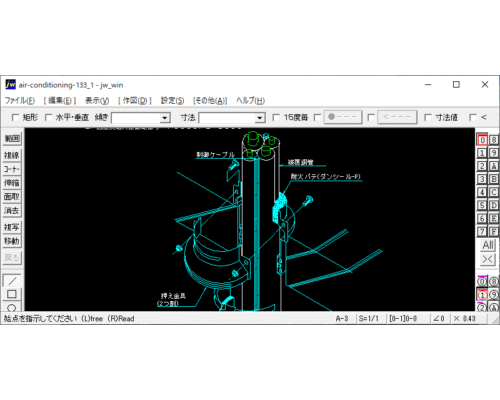Viewport: 500px width, 400px height.
Task: Click the All layers button
Action: point(488,245)
